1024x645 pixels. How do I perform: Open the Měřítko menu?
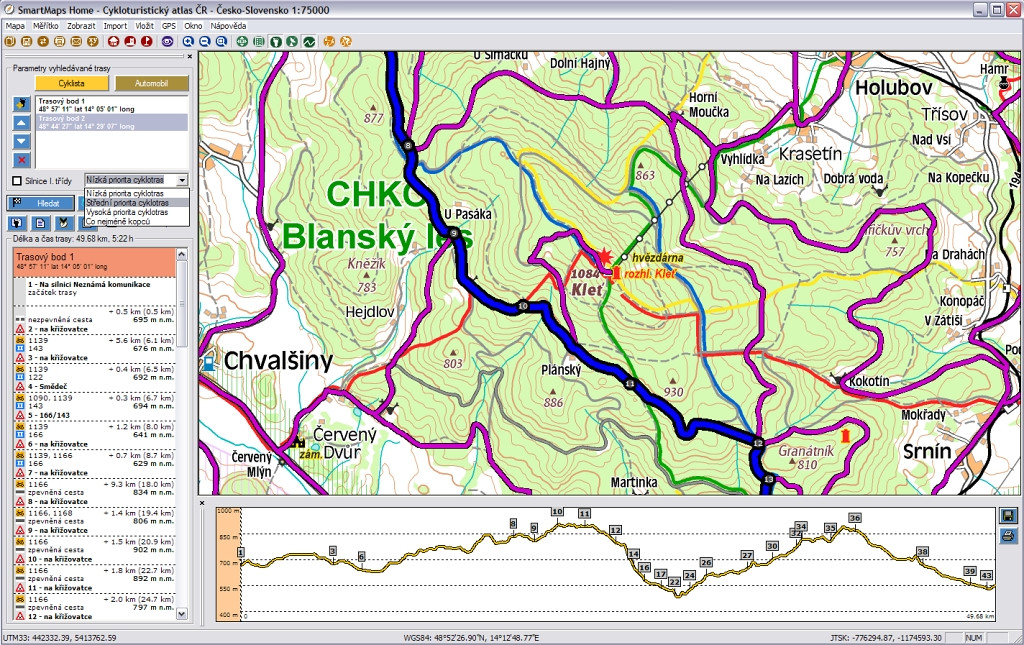pyautogui.click(x=46, y=26)
